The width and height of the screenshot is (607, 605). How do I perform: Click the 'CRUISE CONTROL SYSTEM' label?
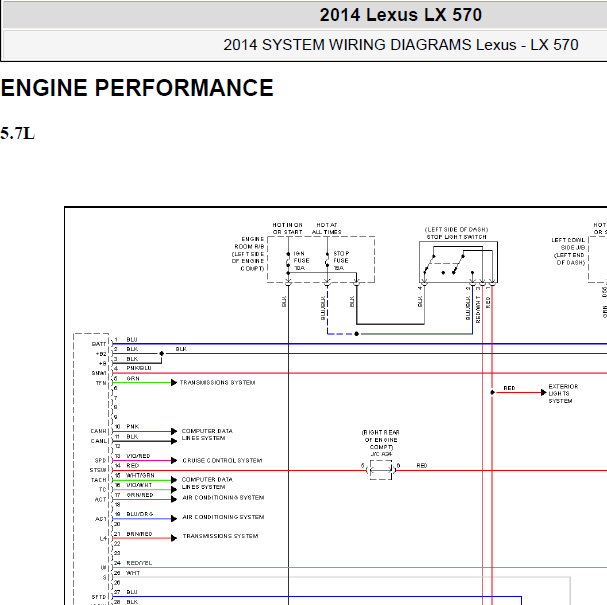(x=222, y=461)
